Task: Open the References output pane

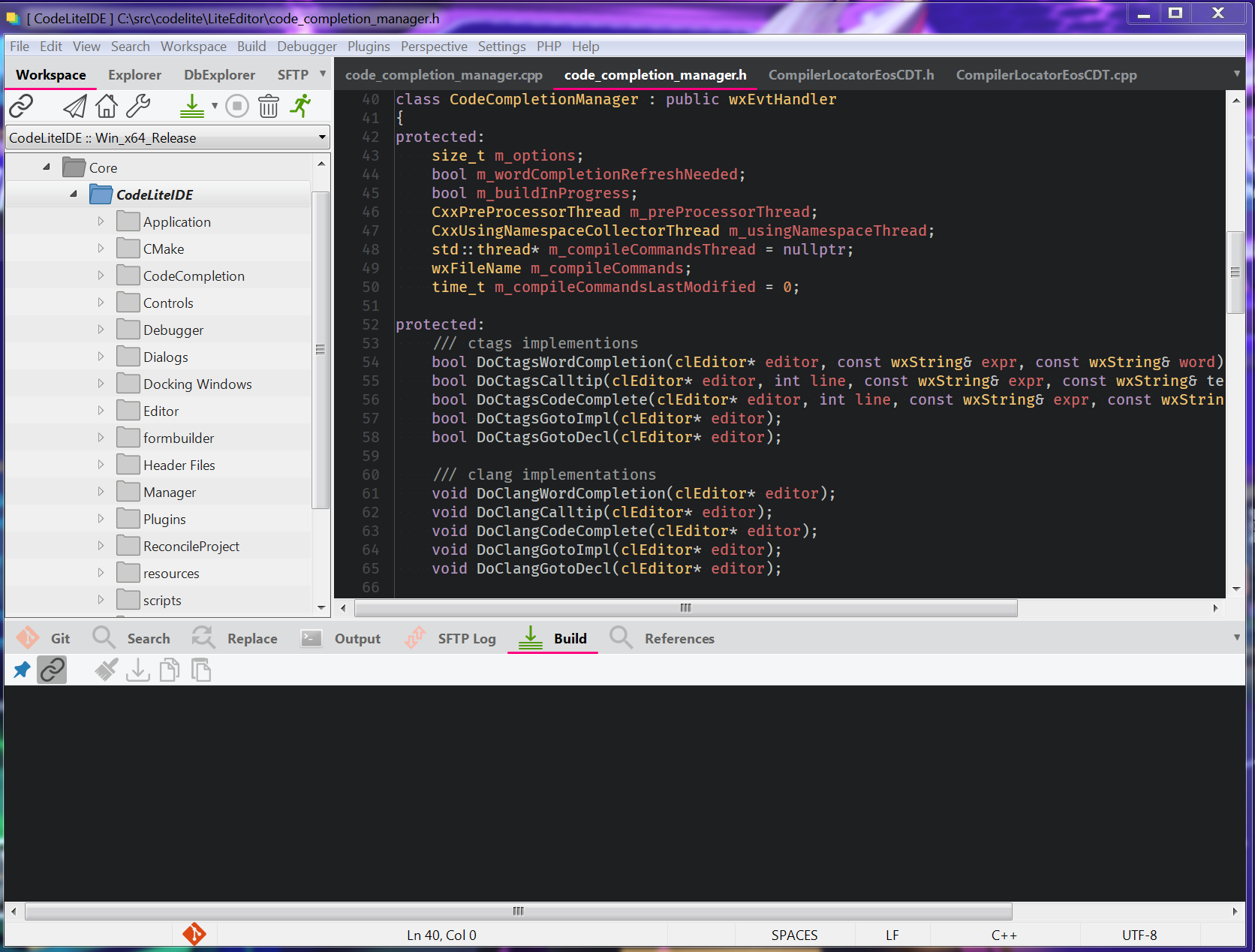Action: pyautogui.click(x=678, y=638)
